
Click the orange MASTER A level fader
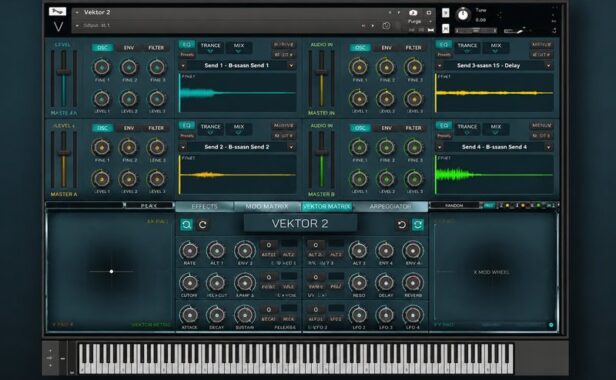[x=64, y=160]
